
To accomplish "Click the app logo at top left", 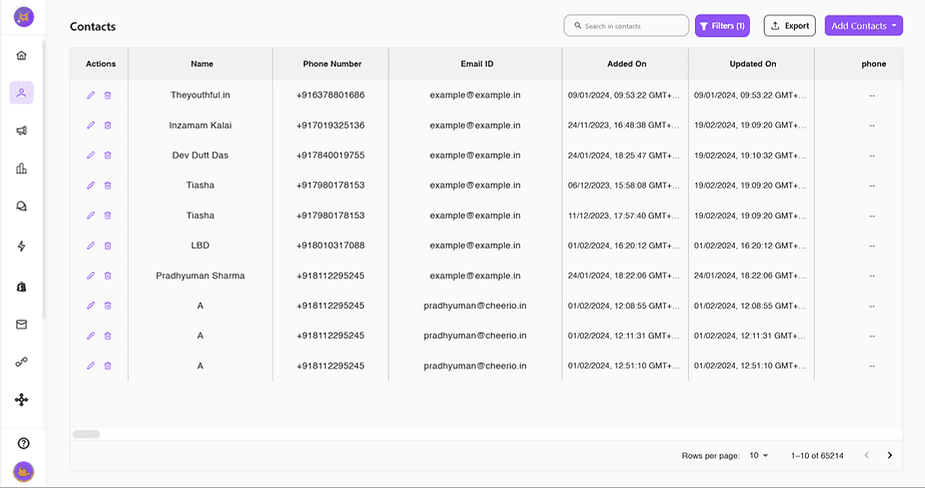I will point(24,17).
